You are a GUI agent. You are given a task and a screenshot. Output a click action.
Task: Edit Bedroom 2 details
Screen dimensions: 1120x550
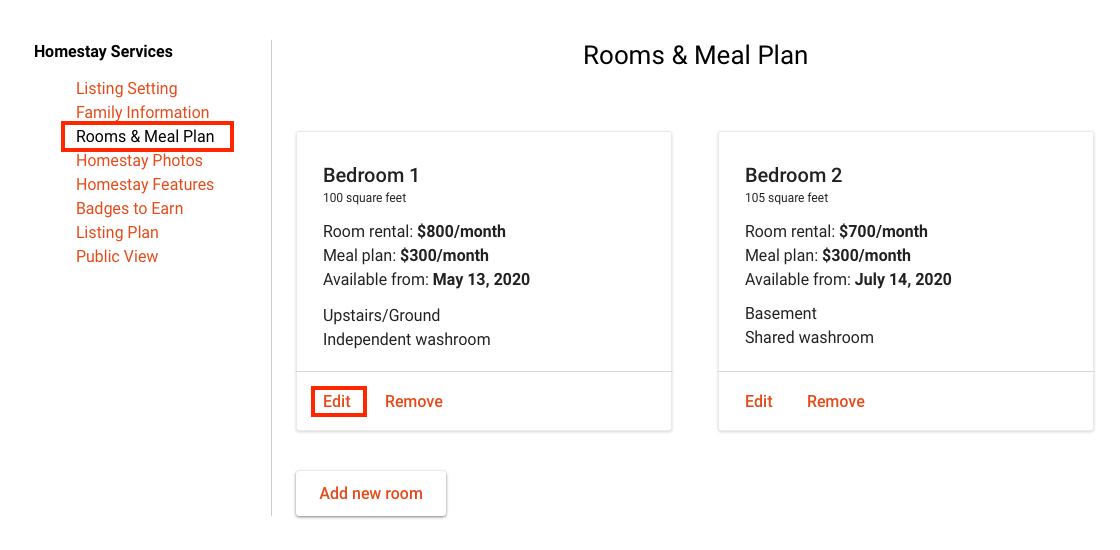coord(759,402)
